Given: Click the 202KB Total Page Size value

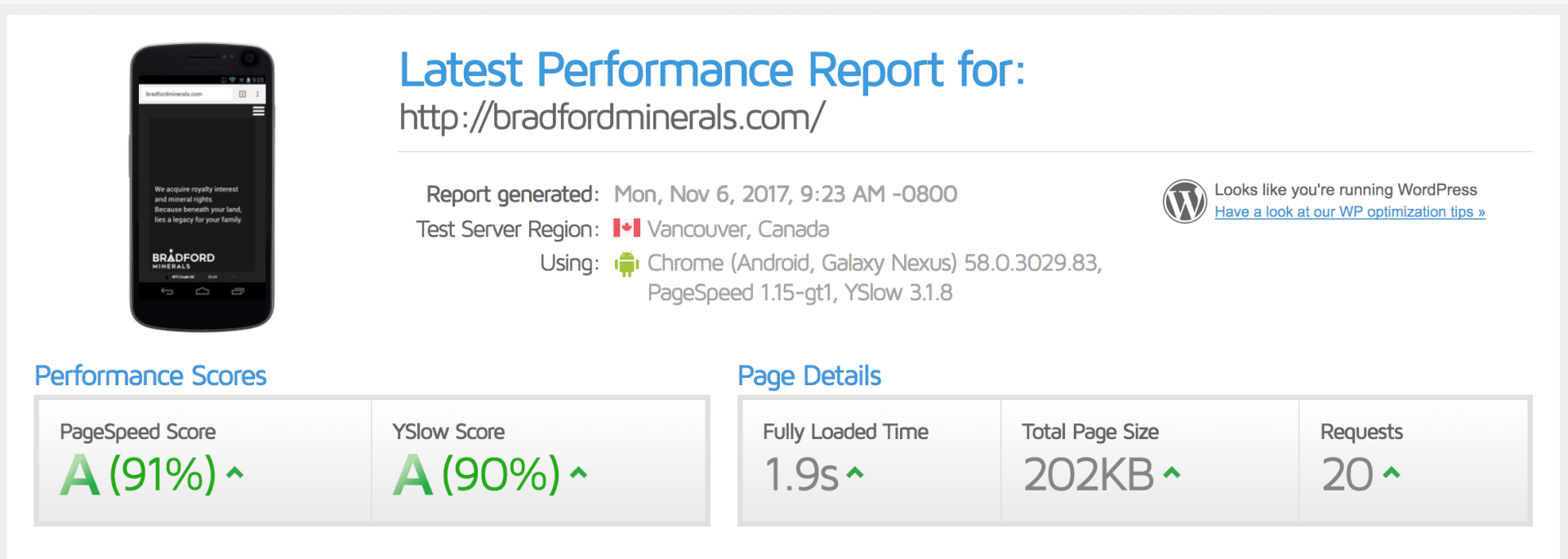Looking at the screenshot, I should pos(1089,475).
